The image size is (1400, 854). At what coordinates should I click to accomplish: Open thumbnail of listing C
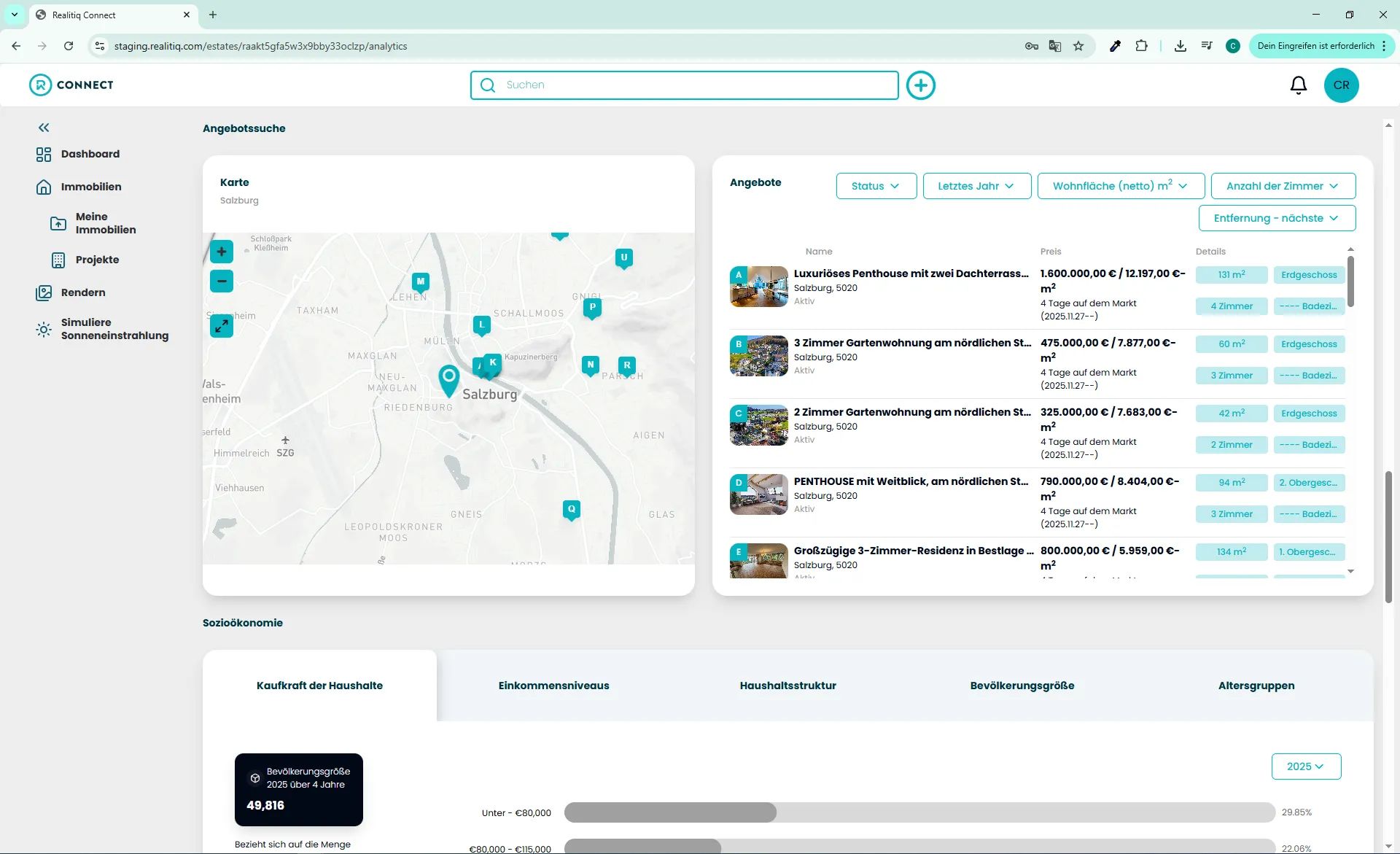click(759, 425)
